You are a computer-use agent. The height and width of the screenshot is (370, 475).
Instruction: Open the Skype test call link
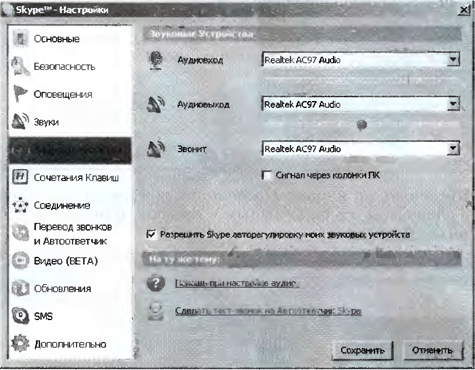pyautogui.click(x=268, y=311)
